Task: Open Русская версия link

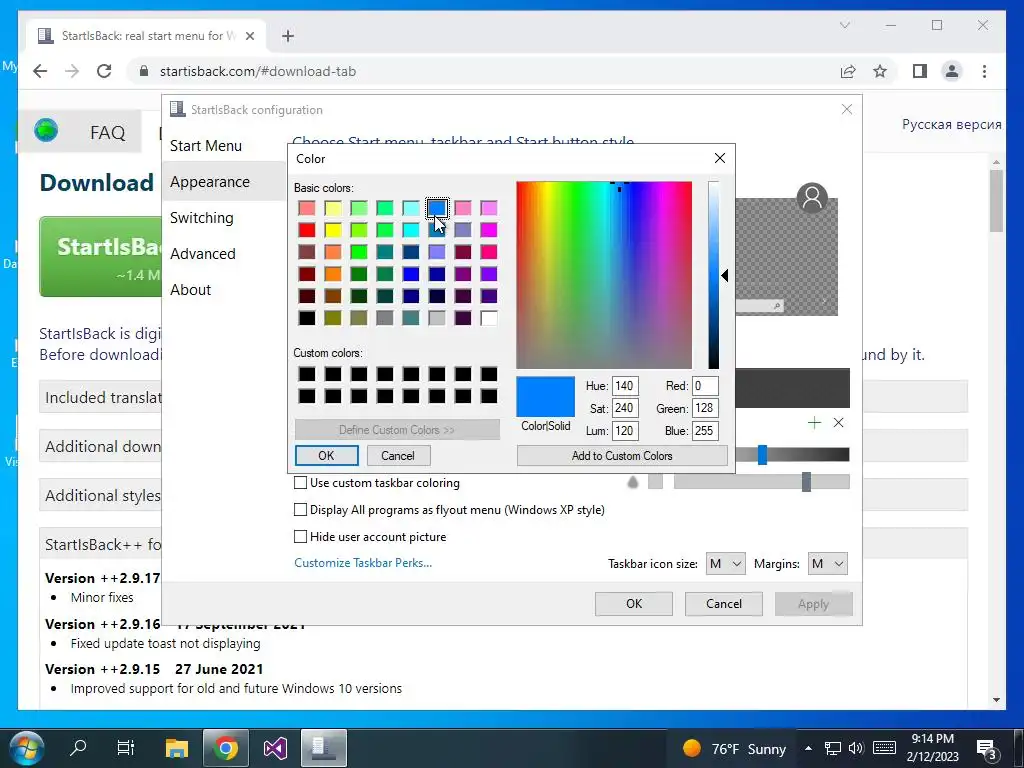Action: 952,124
